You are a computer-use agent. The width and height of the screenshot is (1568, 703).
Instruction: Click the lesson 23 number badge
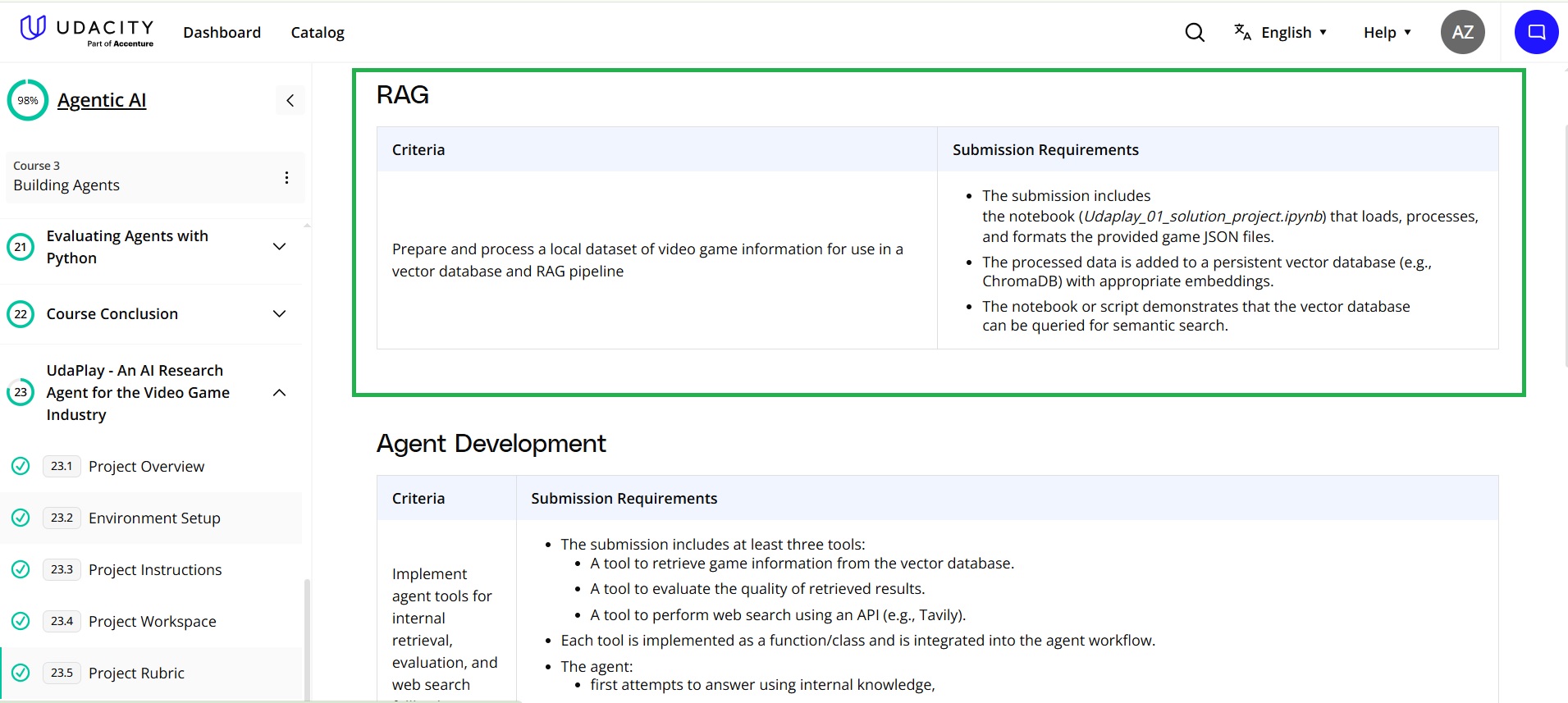point(21,392)
